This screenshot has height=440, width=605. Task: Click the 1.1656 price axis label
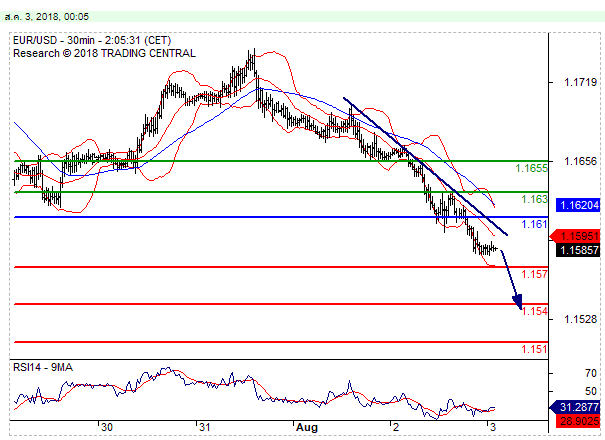coord(580,161)
